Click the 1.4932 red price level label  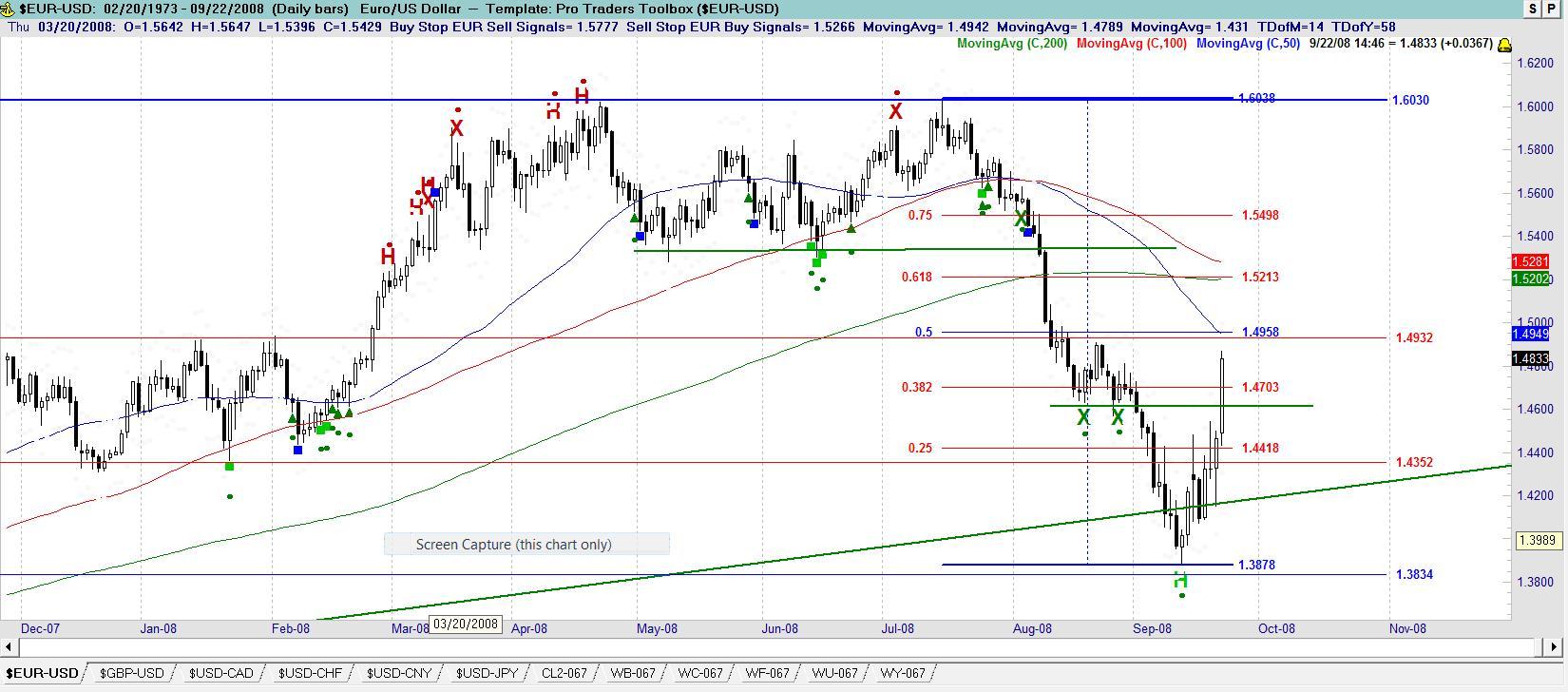(1414, 337)
